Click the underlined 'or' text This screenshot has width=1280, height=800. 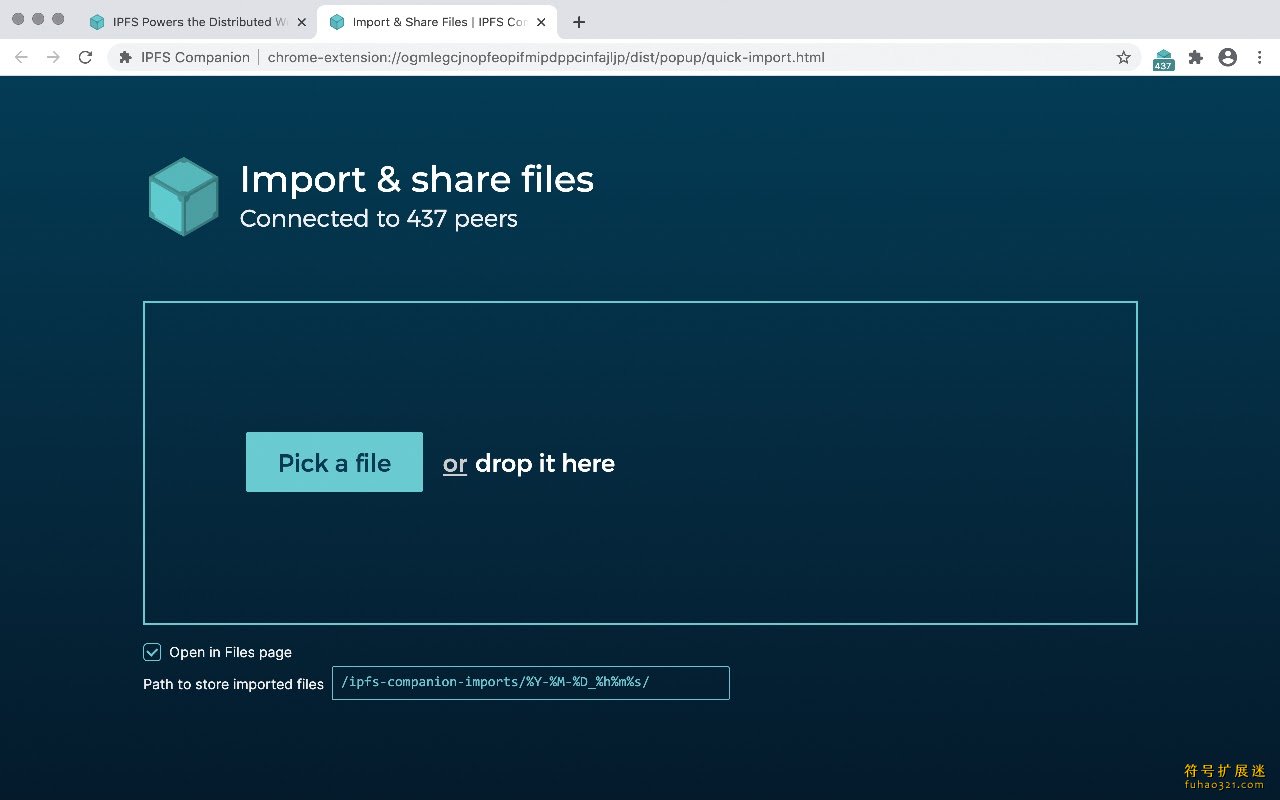point(455,464)
